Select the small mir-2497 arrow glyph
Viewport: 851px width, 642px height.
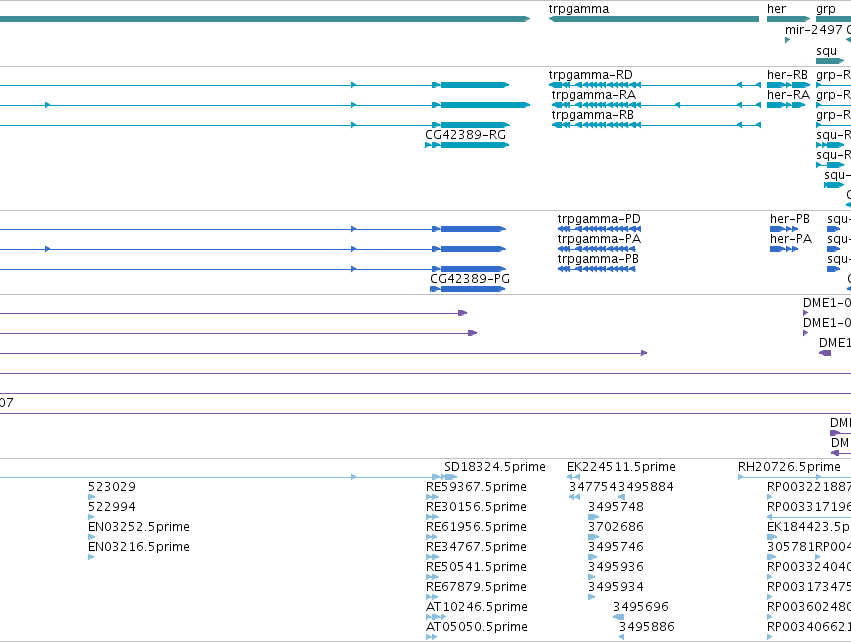click(788, 40)
